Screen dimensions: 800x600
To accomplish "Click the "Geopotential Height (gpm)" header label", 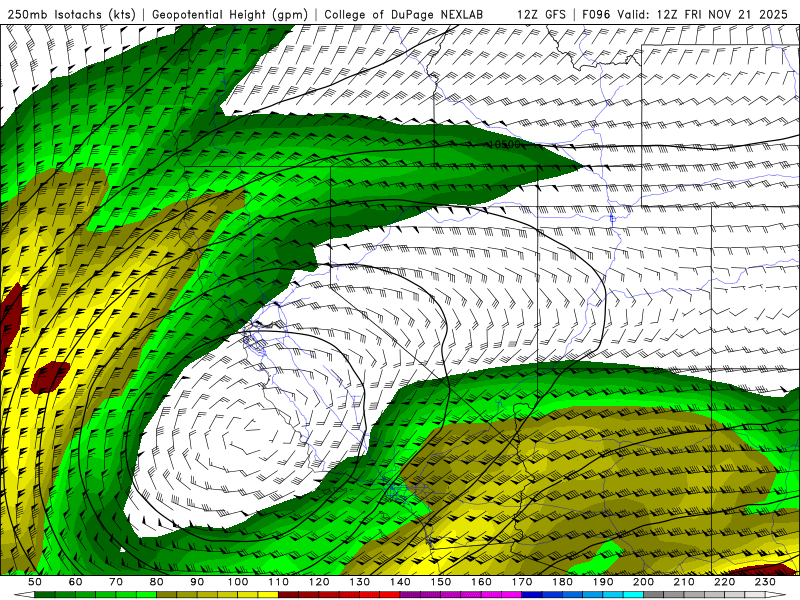I will (x=230, y=15).
